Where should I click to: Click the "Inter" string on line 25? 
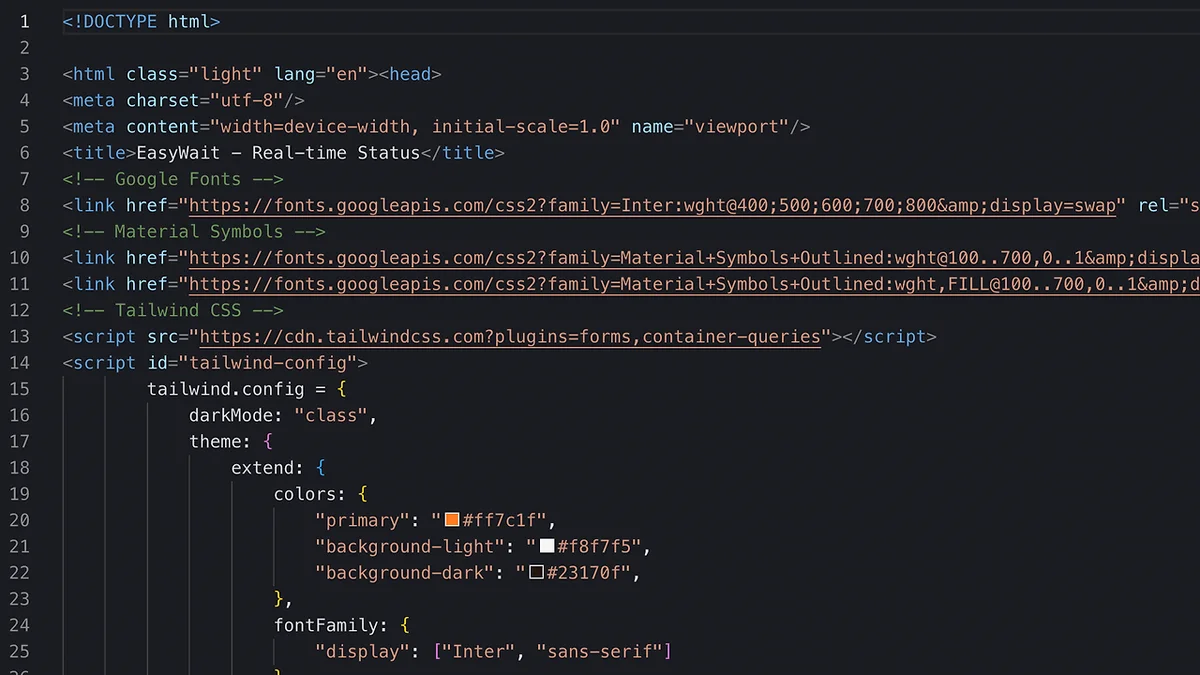pyautogui.click(x=479, y=651)
